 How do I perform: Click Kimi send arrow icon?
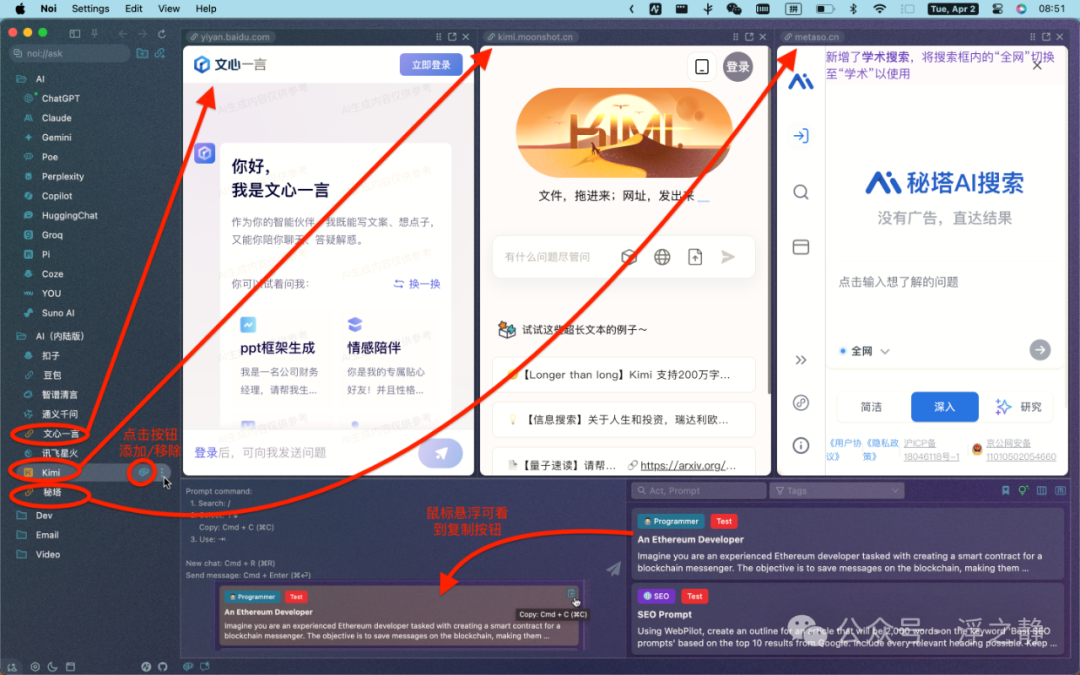(728, 257)
